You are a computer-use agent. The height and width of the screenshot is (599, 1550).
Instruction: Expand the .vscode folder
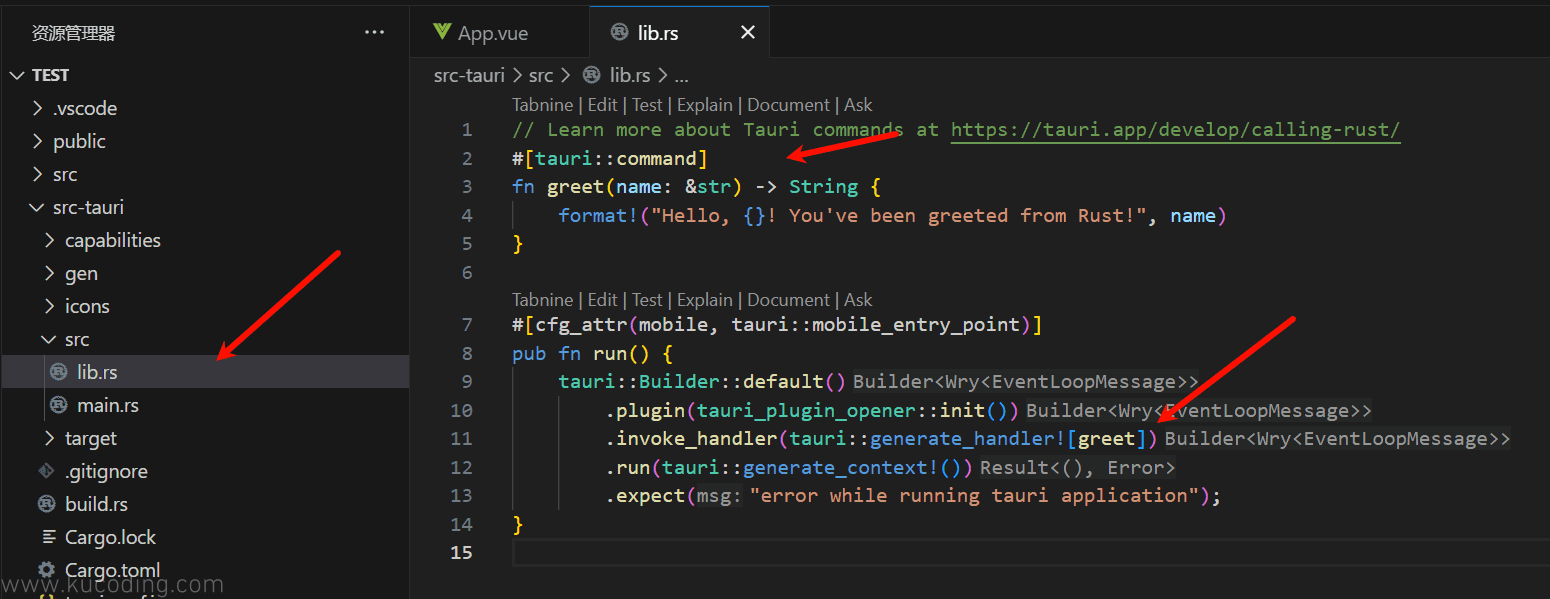37,108
